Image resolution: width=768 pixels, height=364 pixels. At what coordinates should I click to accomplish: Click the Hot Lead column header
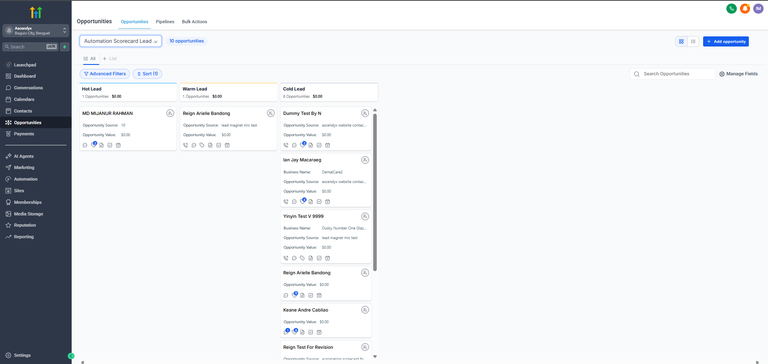(x=128, y=92)
